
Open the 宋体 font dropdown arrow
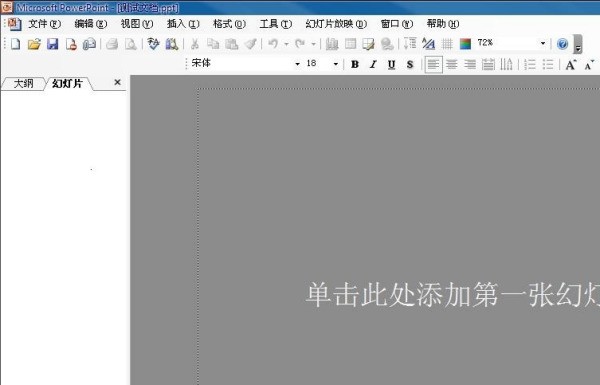coord(297,64)
